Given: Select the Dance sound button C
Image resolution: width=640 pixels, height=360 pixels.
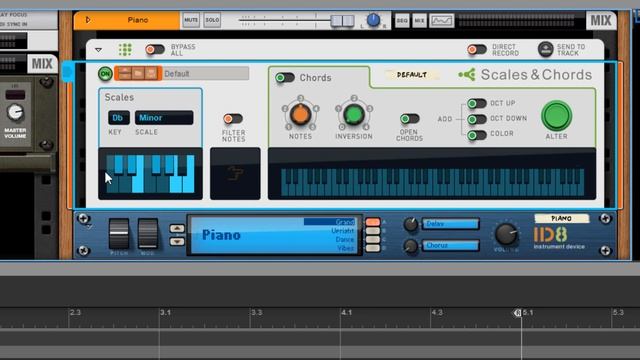Looking at the screenshot, I should click(x=373, y=240).
